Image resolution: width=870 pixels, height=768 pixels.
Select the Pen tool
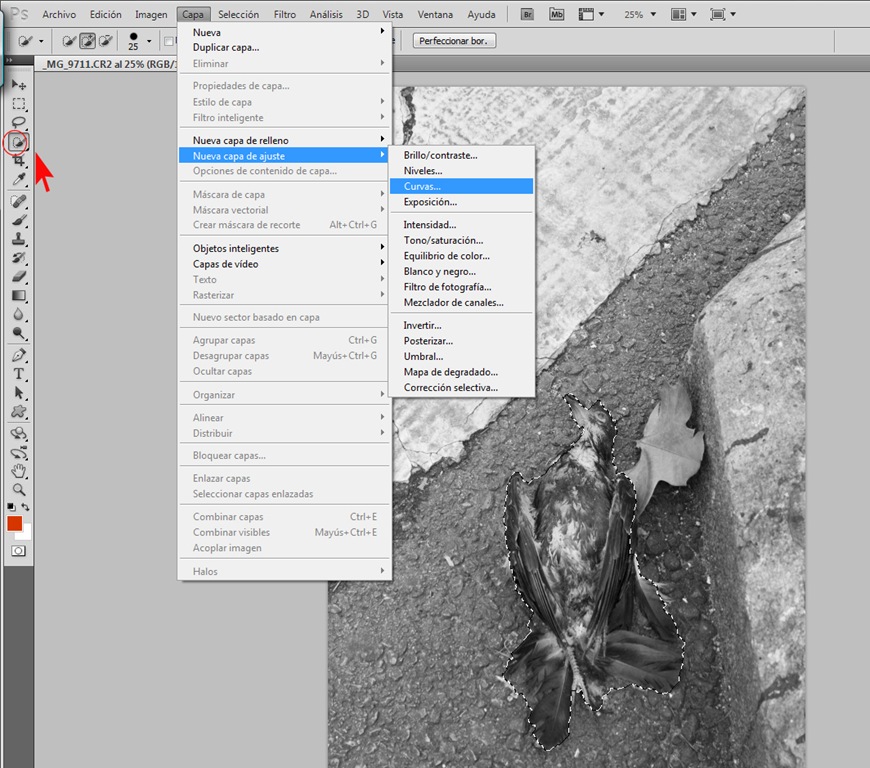point(18,355)
